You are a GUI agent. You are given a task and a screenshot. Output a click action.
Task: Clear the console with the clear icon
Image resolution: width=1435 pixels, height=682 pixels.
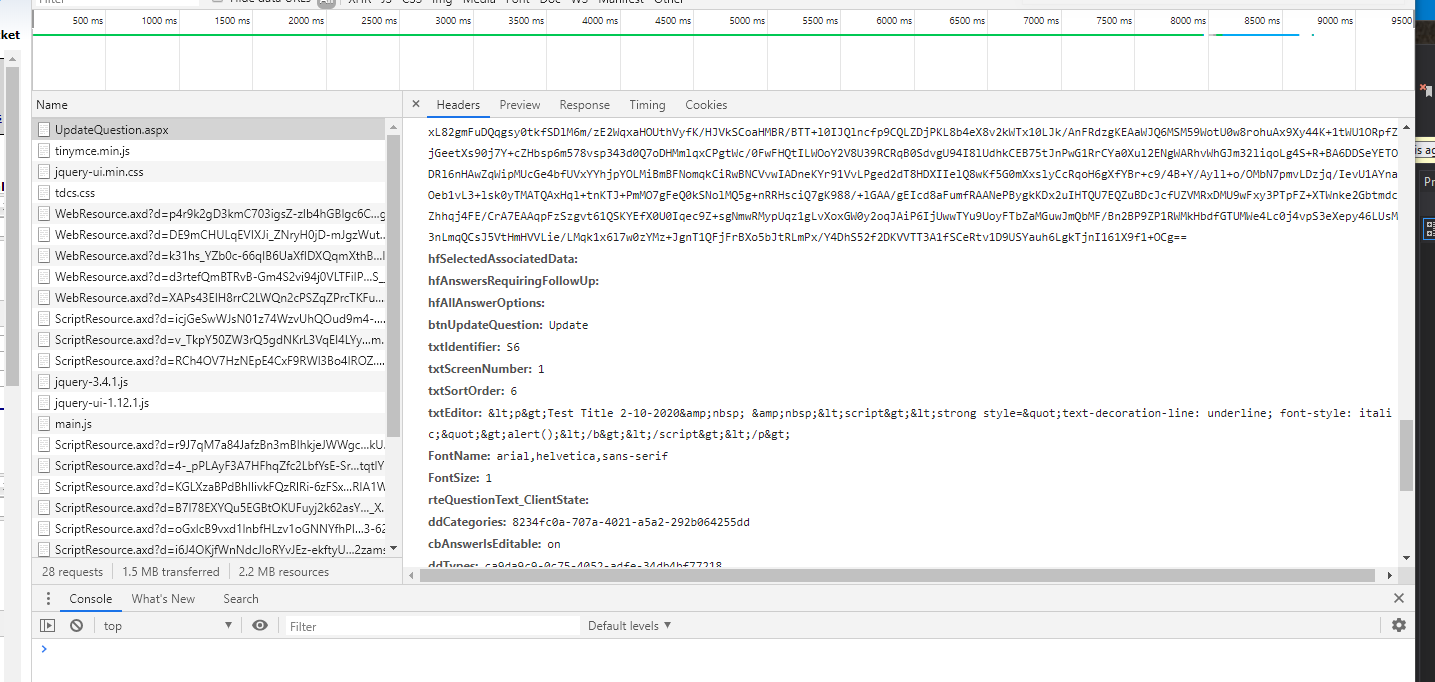point(76,625)
